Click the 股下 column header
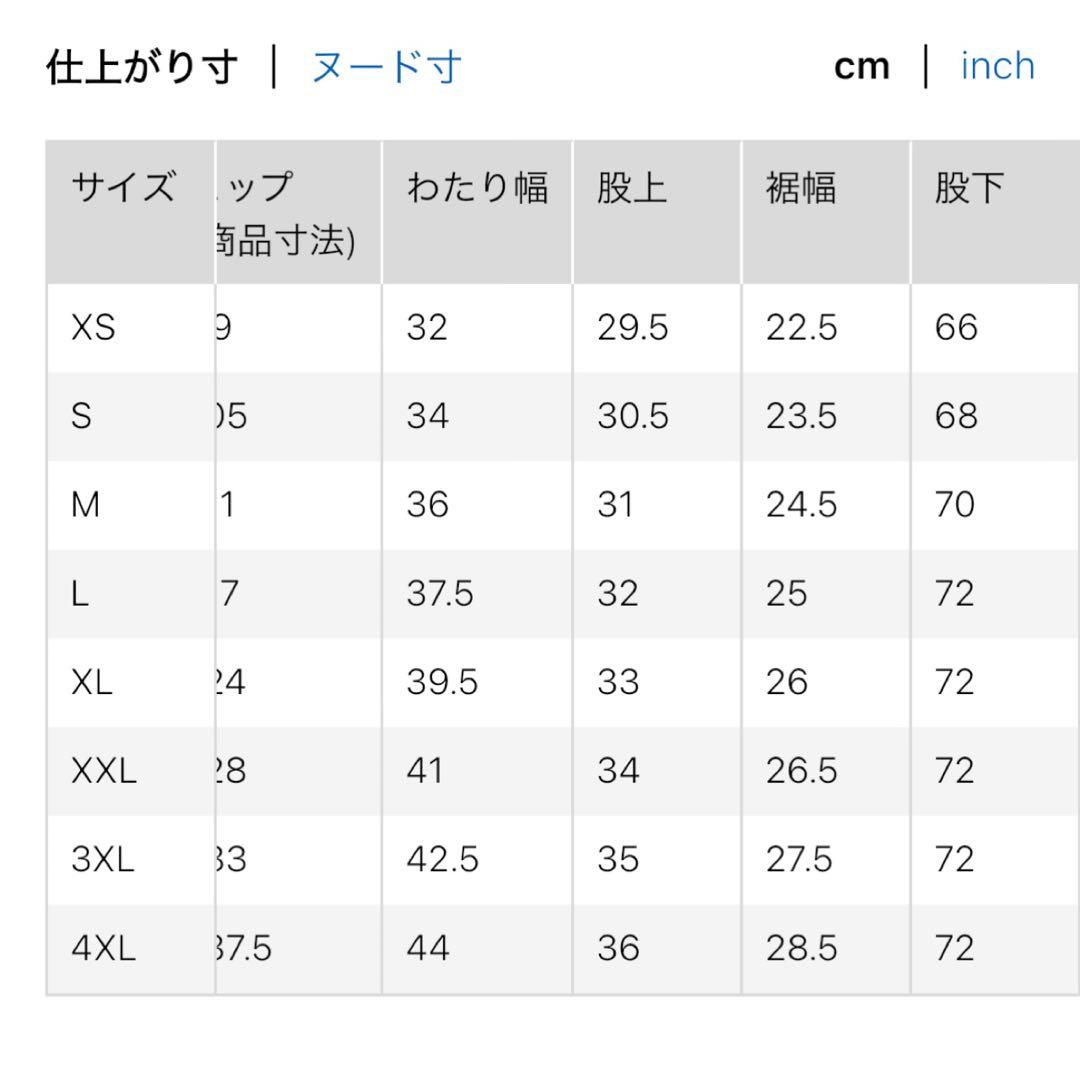Image resolution: width=1080 pixels, height=1080 pixels. [x=969, y=187]
